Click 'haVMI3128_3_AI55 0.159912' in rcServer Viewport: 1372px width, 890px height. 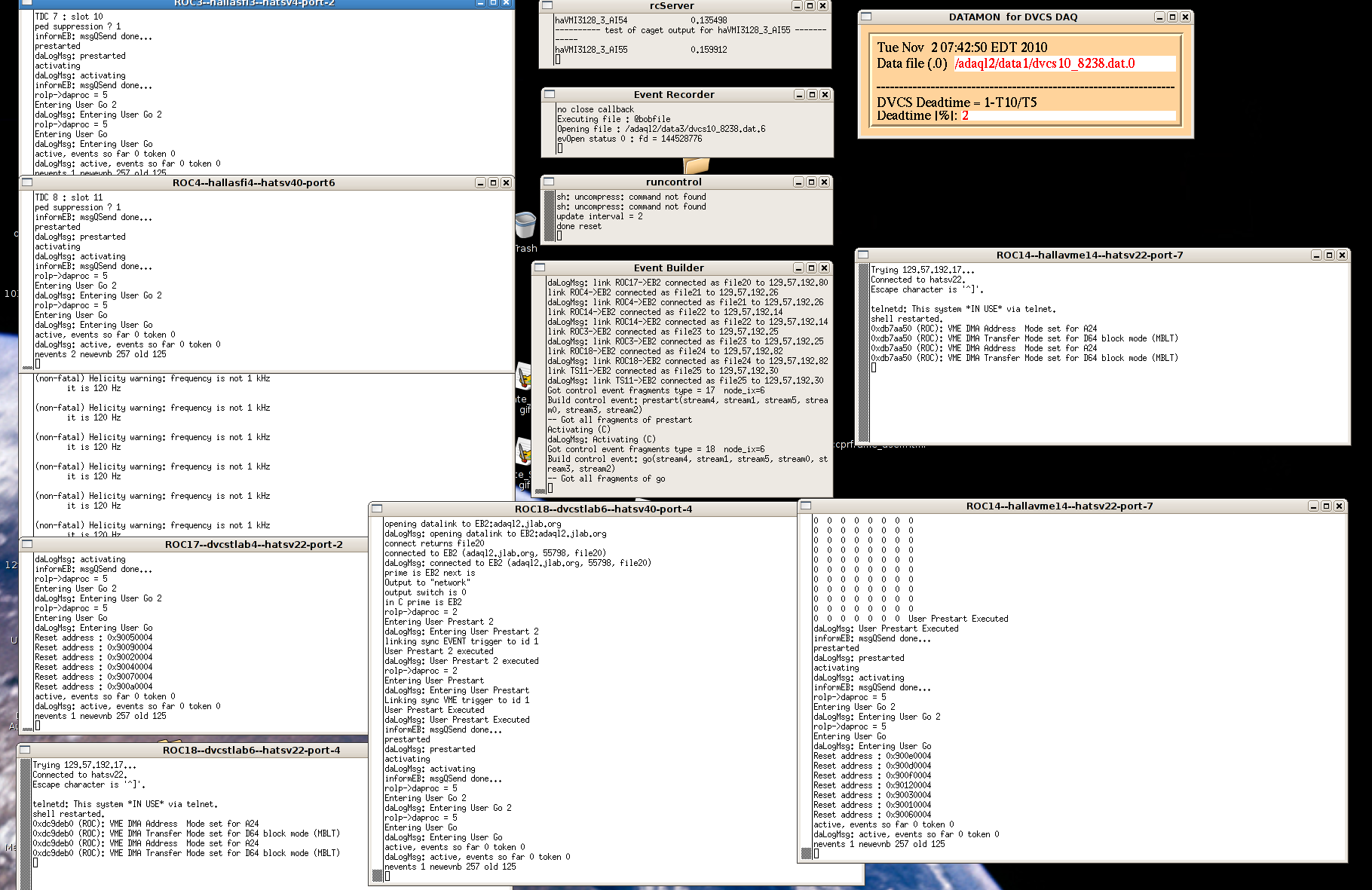click(641, 50)
